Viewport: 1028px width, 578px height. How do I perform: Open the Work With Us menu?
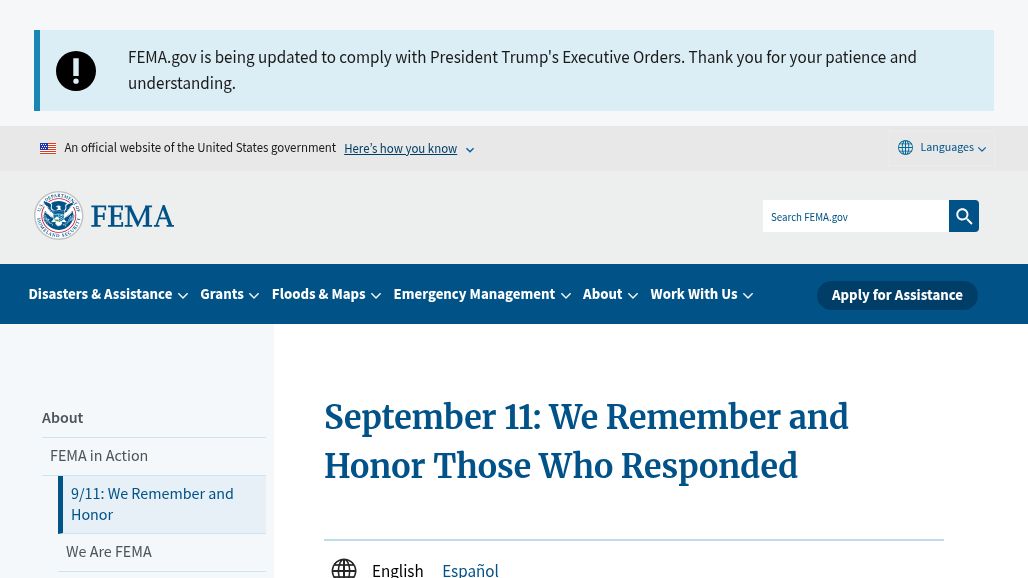pos(702,294)
